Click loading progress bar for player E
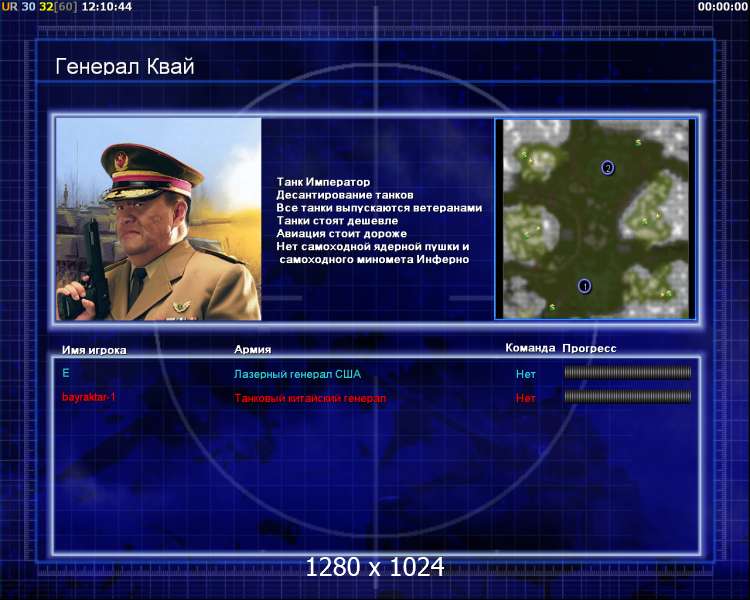The image size is (750, 600). point(628,372)
